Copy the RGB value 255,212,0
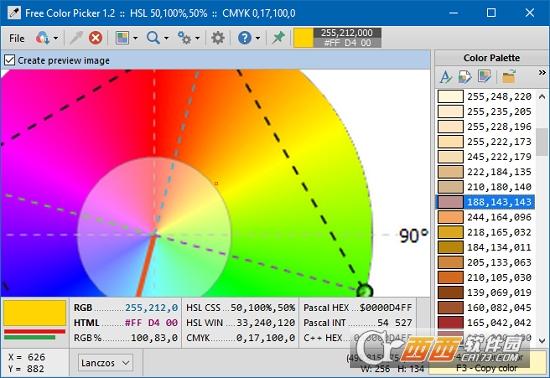The width and height of the screenshot is (550, 378). tap(152, 308)
